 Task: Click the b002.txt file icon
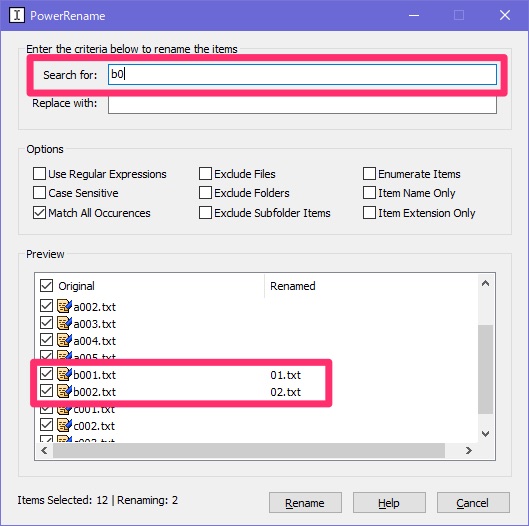pyautogui.click(x=64, y=391)
